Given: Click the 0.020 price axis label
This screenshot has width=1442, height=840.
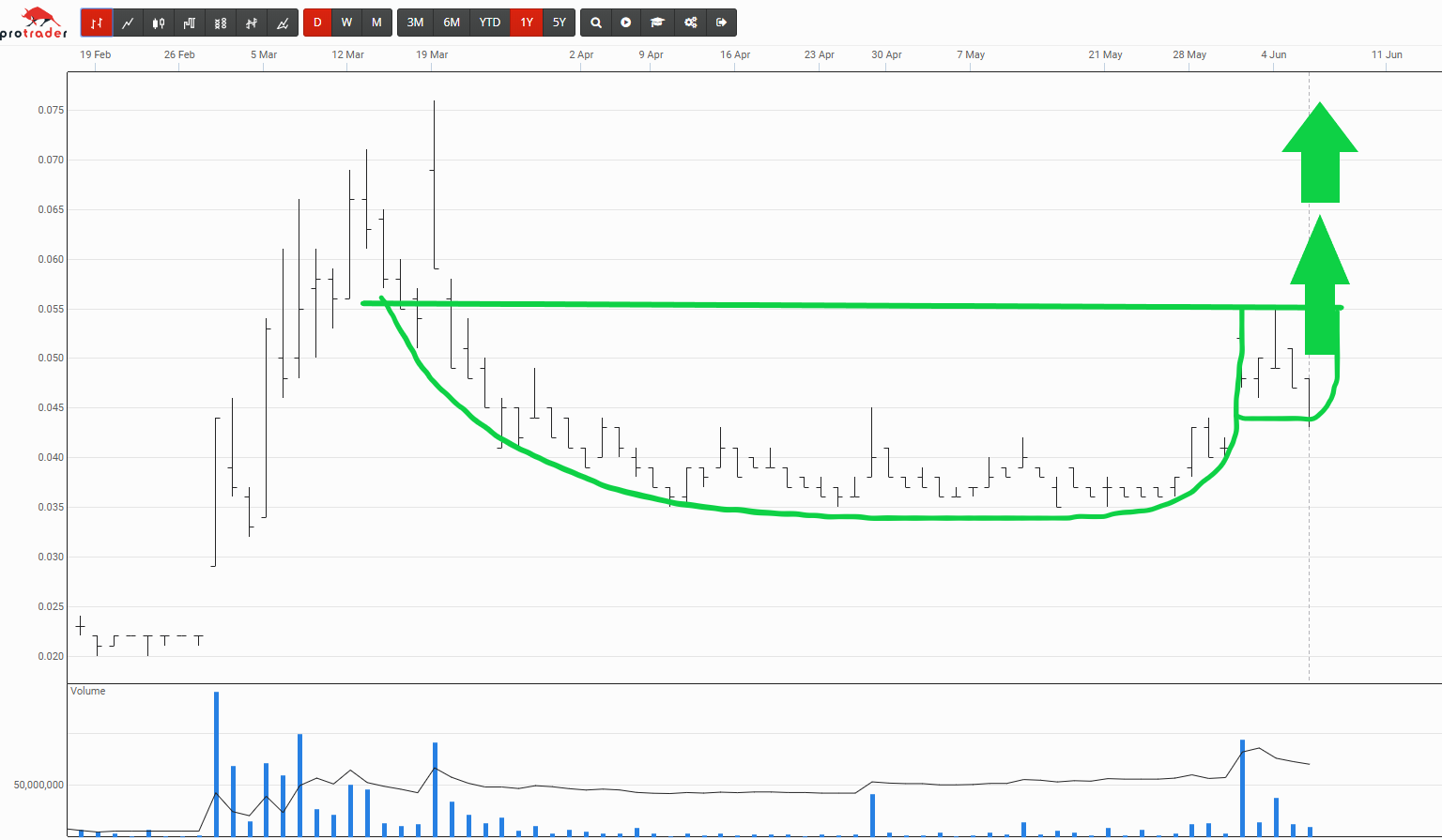Looking at the screenshot, I should coord(51,656).
